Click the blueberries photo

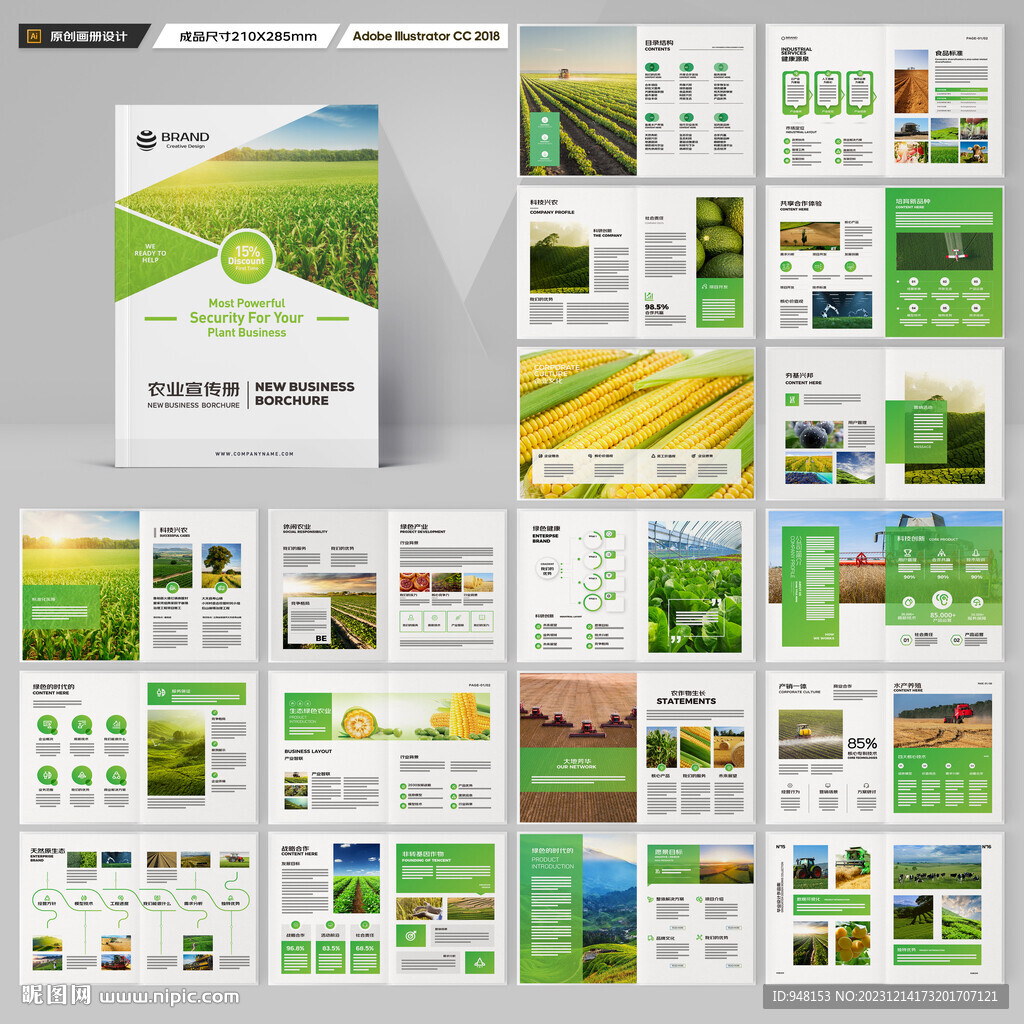(x=814, y=434)
